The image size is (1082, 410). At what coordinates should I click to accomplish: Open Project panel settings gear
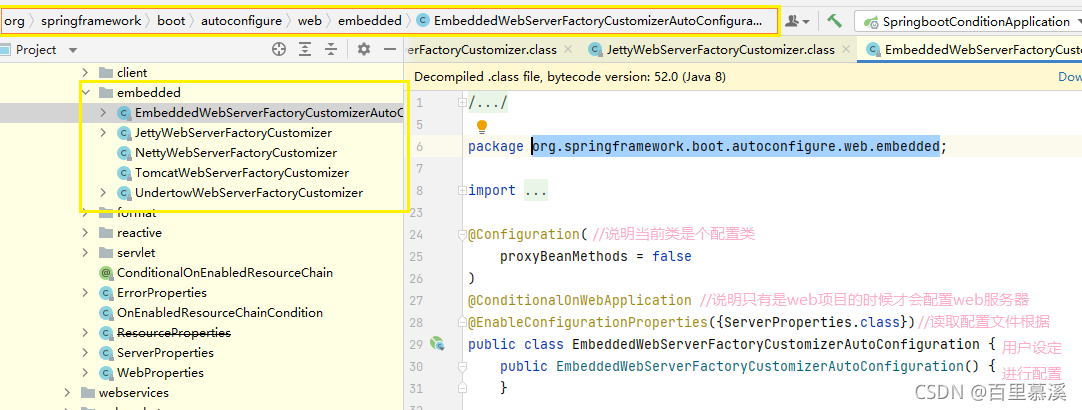[x=364, y=49]
